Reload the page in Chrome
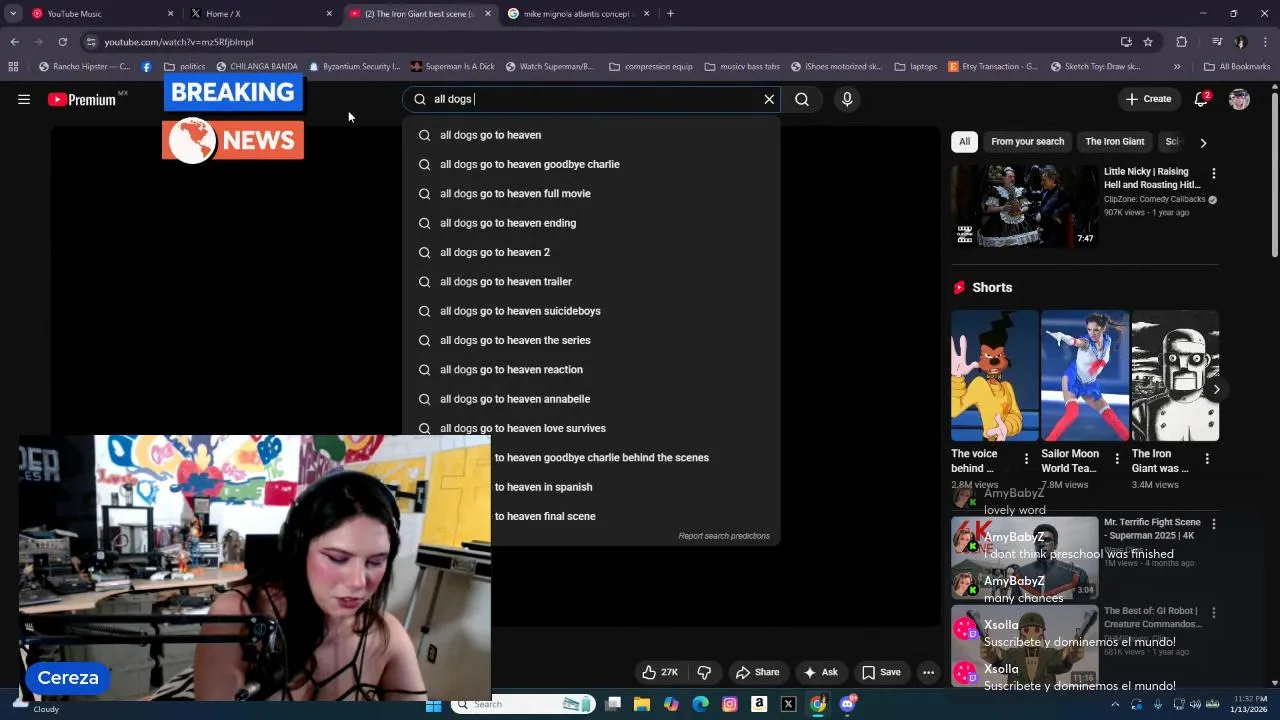1280x720 pixels. (x=62, y=42)
